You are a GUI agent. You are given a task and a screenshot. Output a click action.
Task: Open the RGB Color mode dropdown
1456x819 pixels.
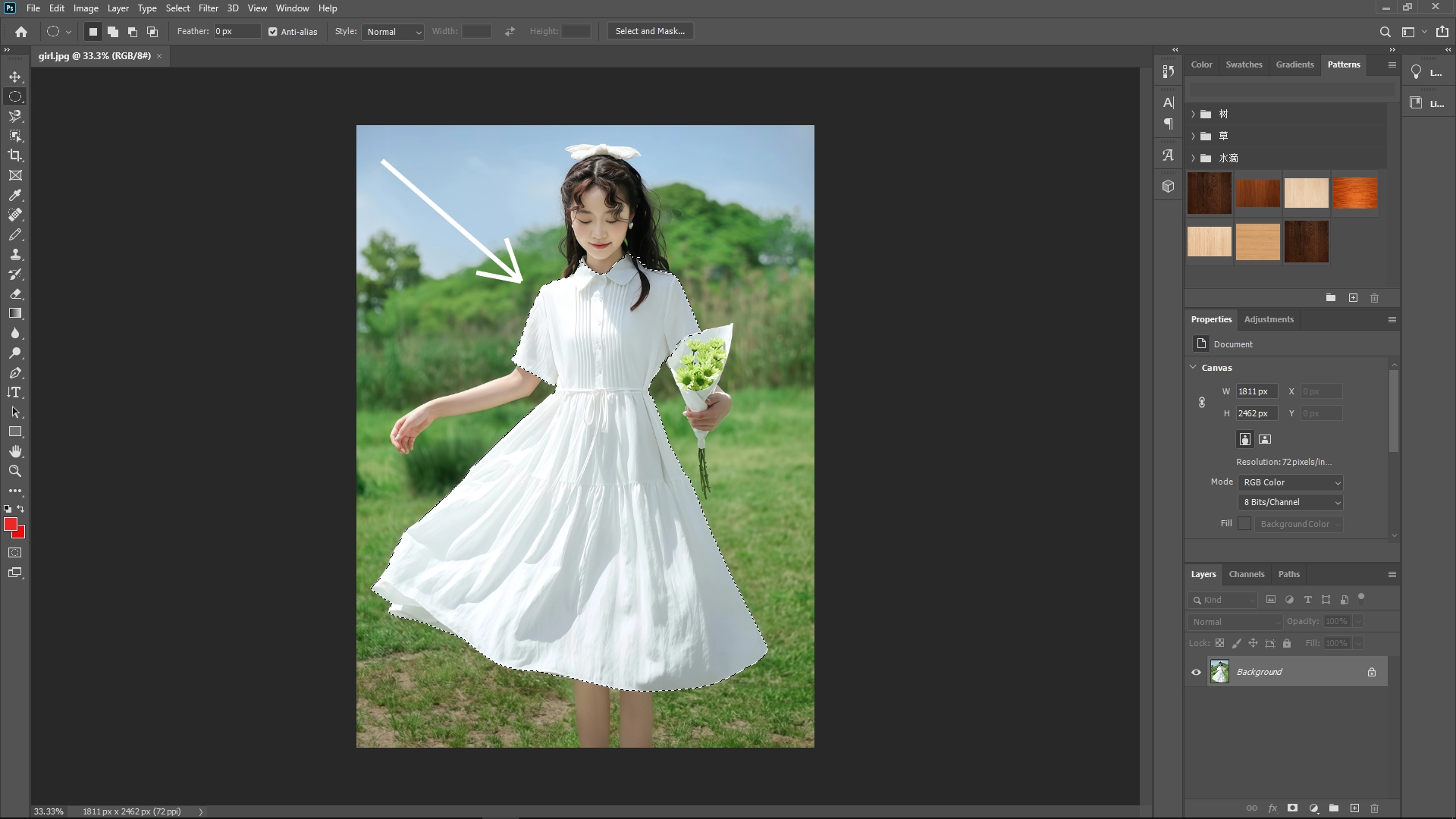[1289, 482]
